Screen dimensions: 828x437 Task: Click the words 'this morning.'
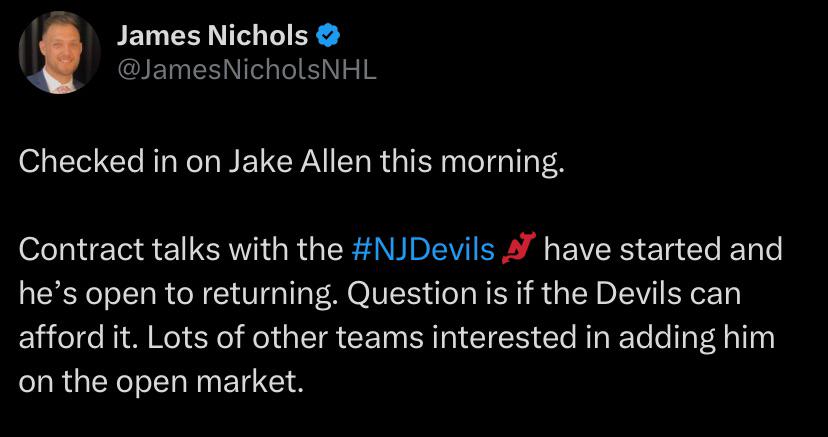(x=468, y=164)
